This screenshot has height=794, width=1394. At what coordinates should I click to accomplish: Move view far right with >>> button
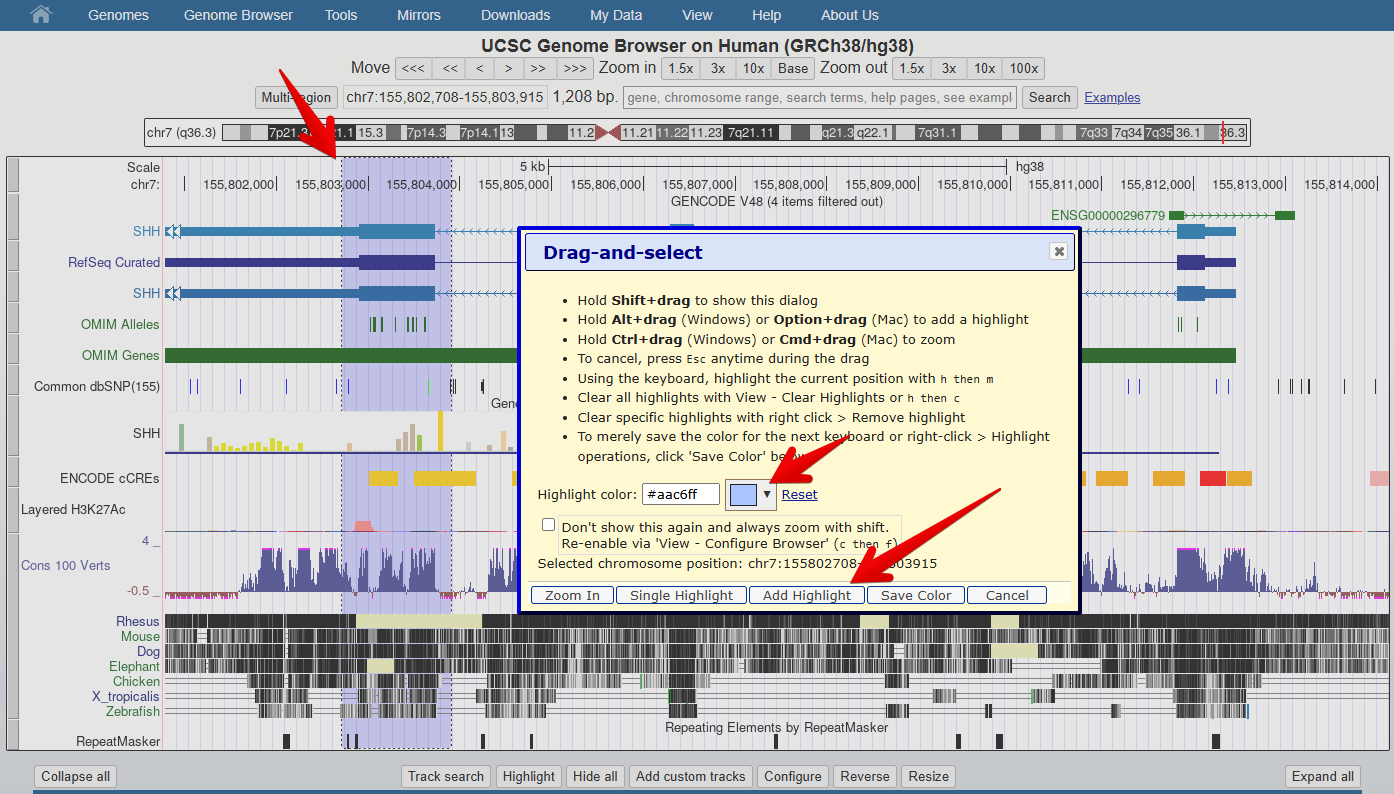(x=574, y=68)
